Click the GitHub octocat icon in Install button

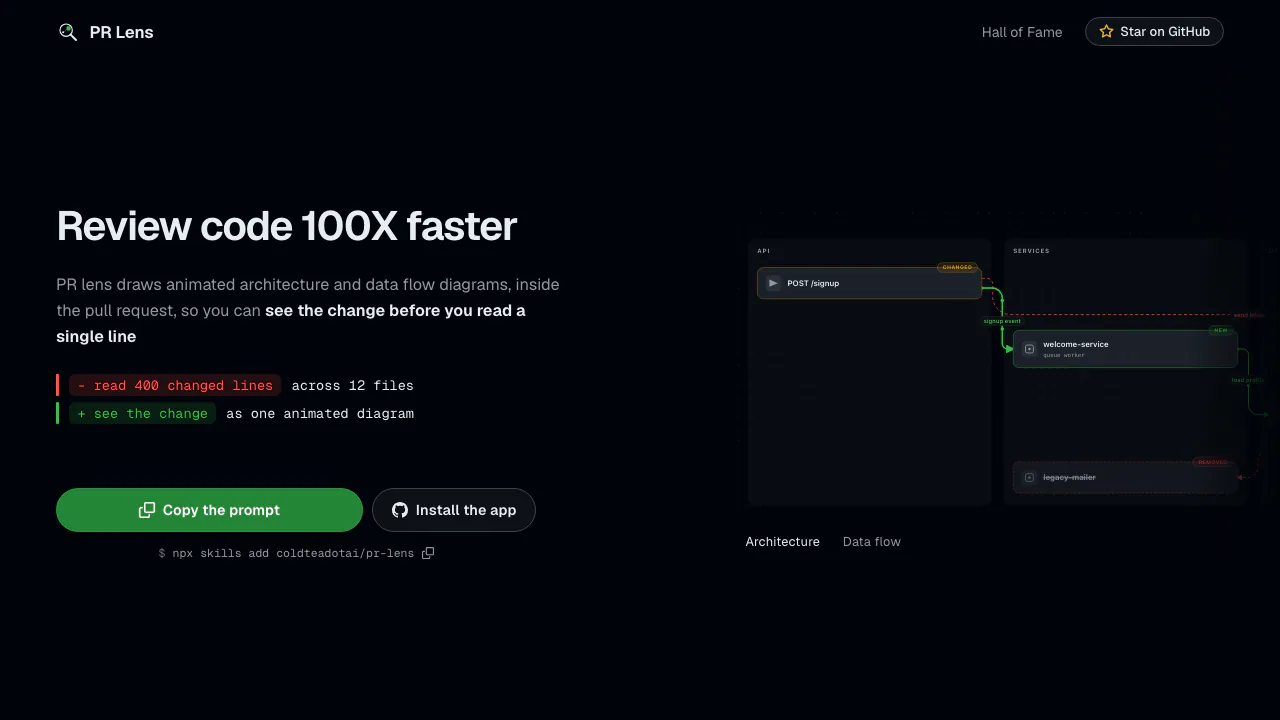400,510
